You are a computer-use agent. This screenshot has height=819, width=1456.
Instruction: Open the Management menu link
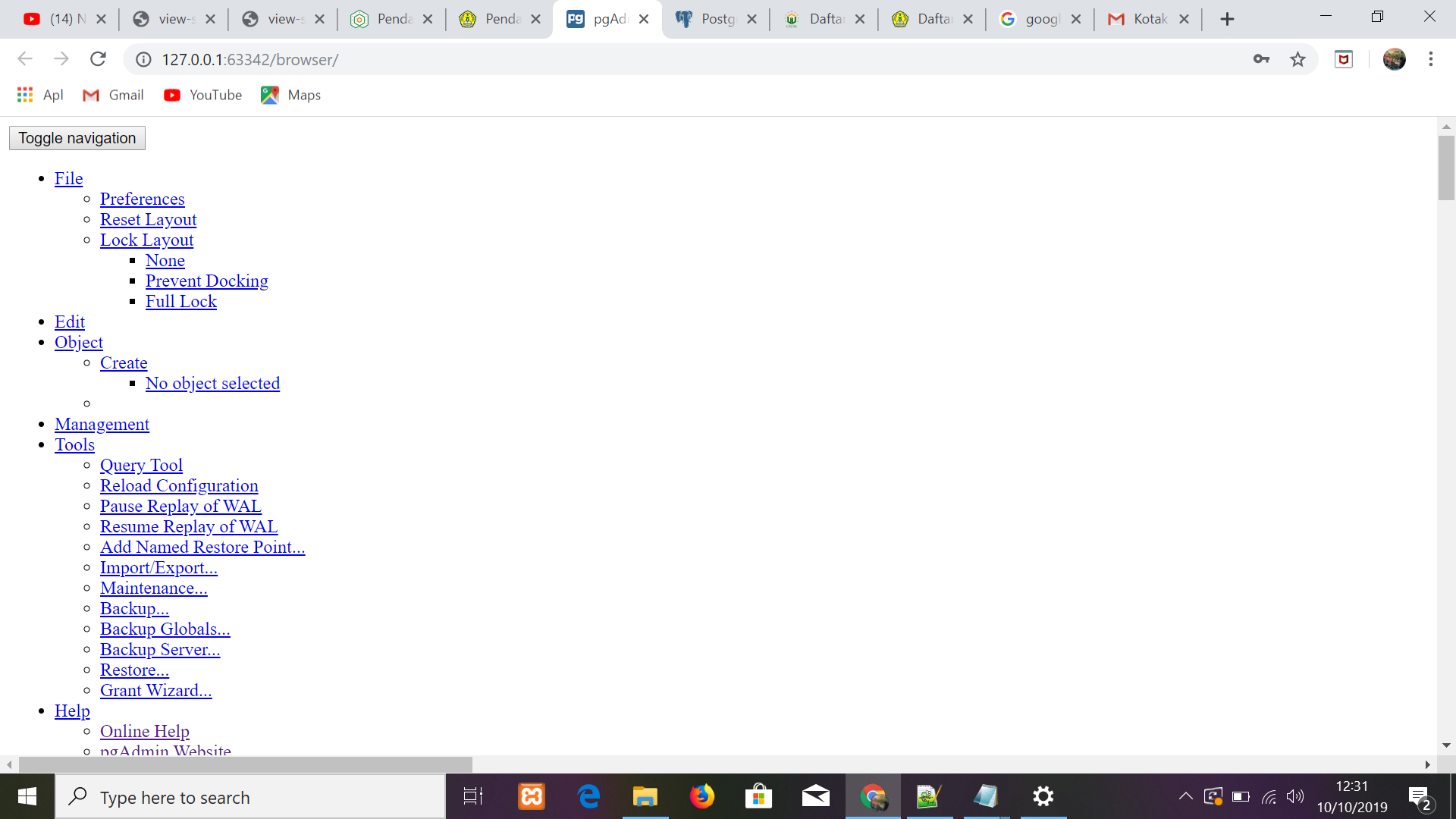click(102, 424)
